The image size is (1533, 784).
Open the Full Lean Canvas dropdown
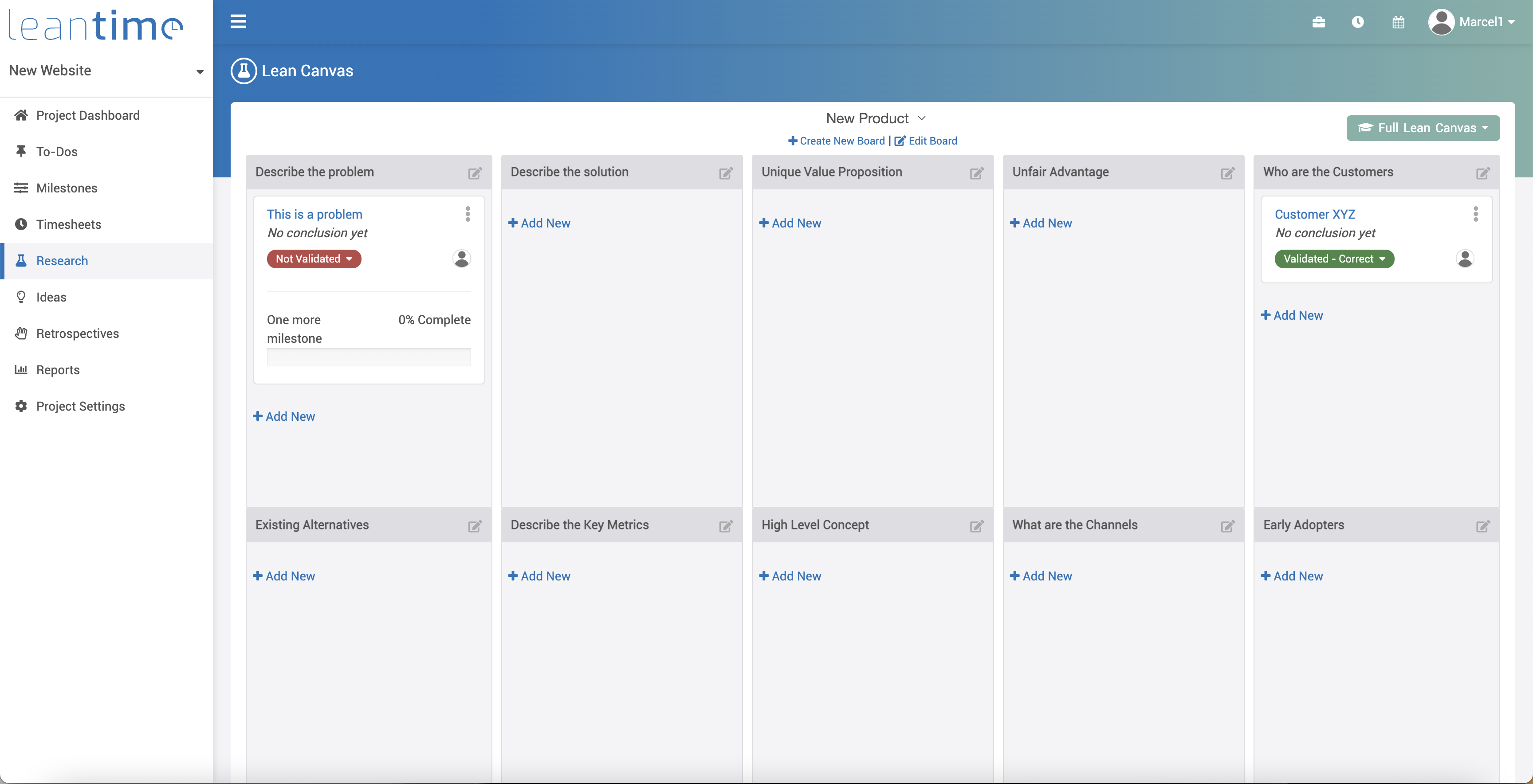click(1422, 128)
